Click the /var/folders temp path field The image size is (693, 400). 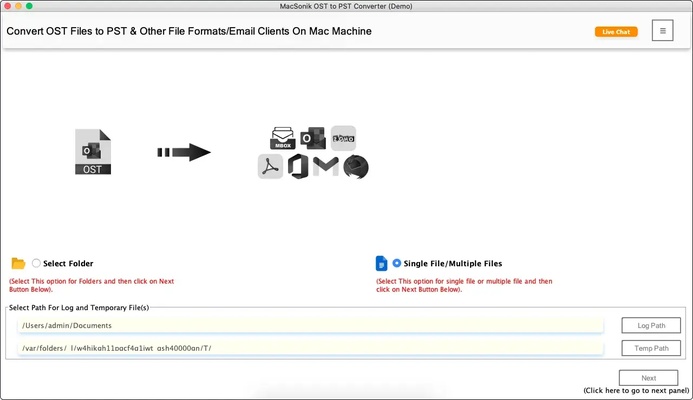[310, 348]
